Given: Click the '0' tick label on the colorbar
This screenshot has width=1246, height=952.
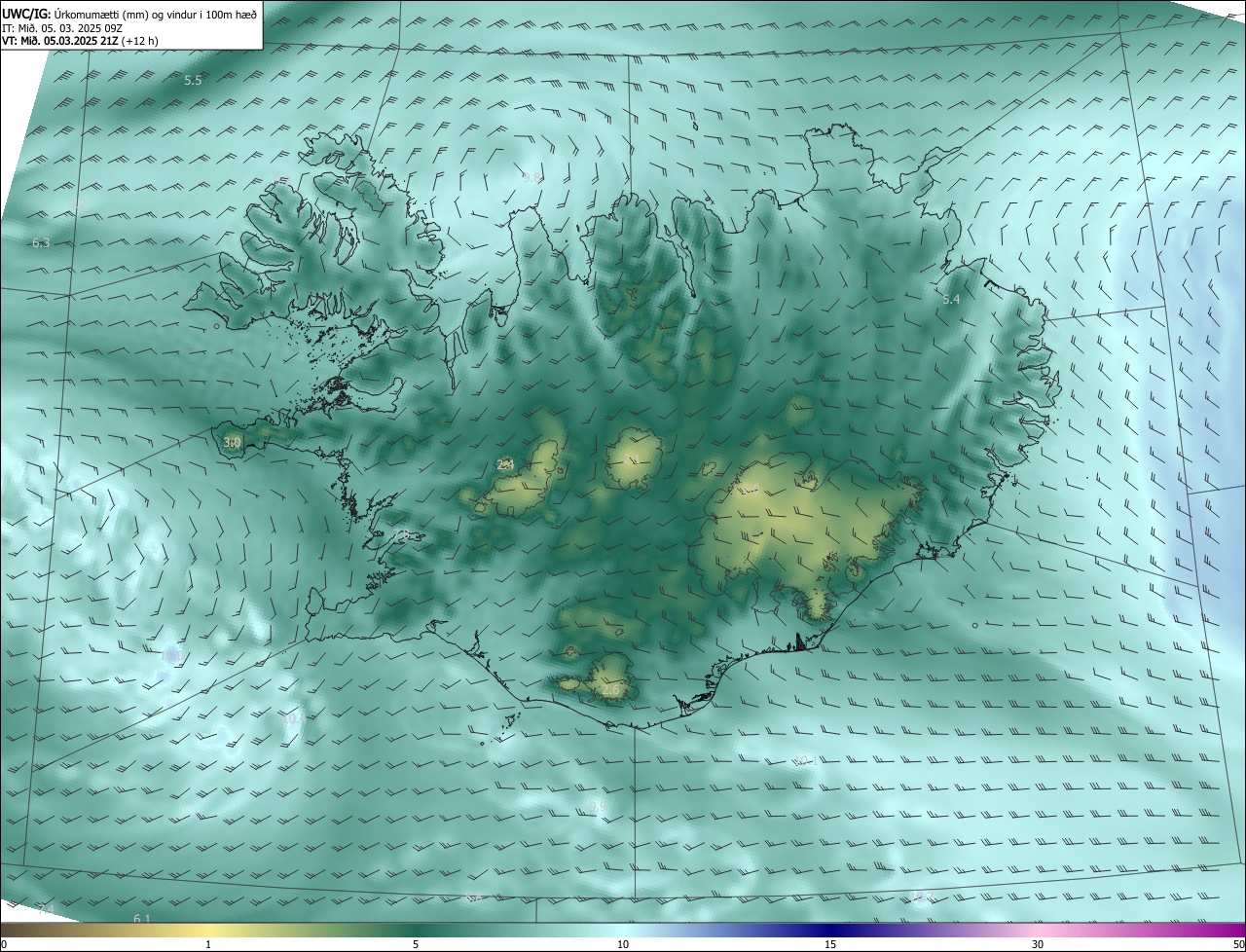Looking at the screenshot, I should 4,944.
